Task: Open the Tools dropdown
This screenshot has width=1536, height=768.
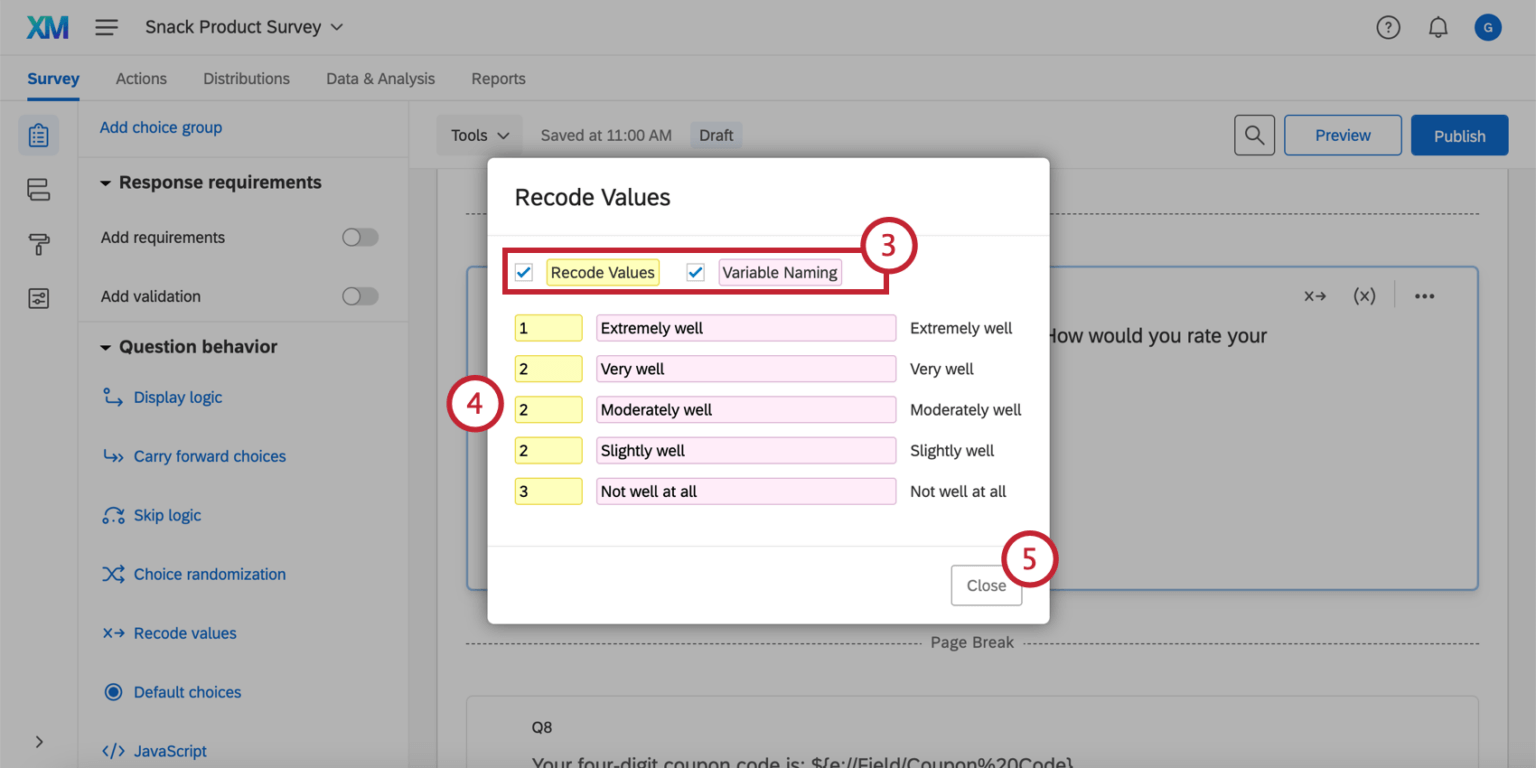Action: click(x=478, y=134)
